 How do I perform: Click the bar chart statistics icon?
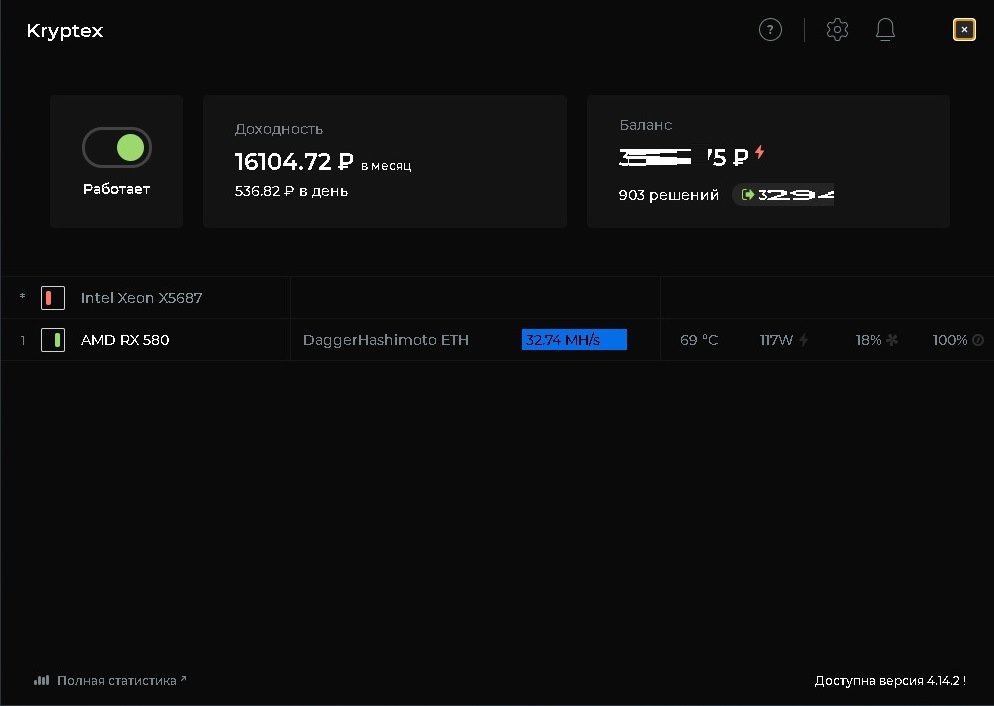click(x=41, y=680)
